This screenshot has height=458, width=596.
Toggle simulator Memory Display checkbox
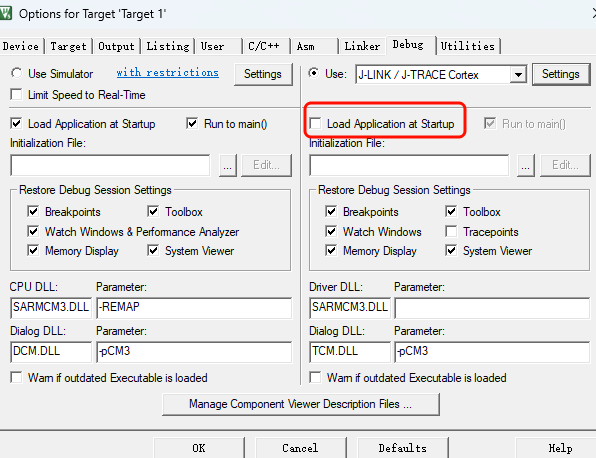(33, 250)
